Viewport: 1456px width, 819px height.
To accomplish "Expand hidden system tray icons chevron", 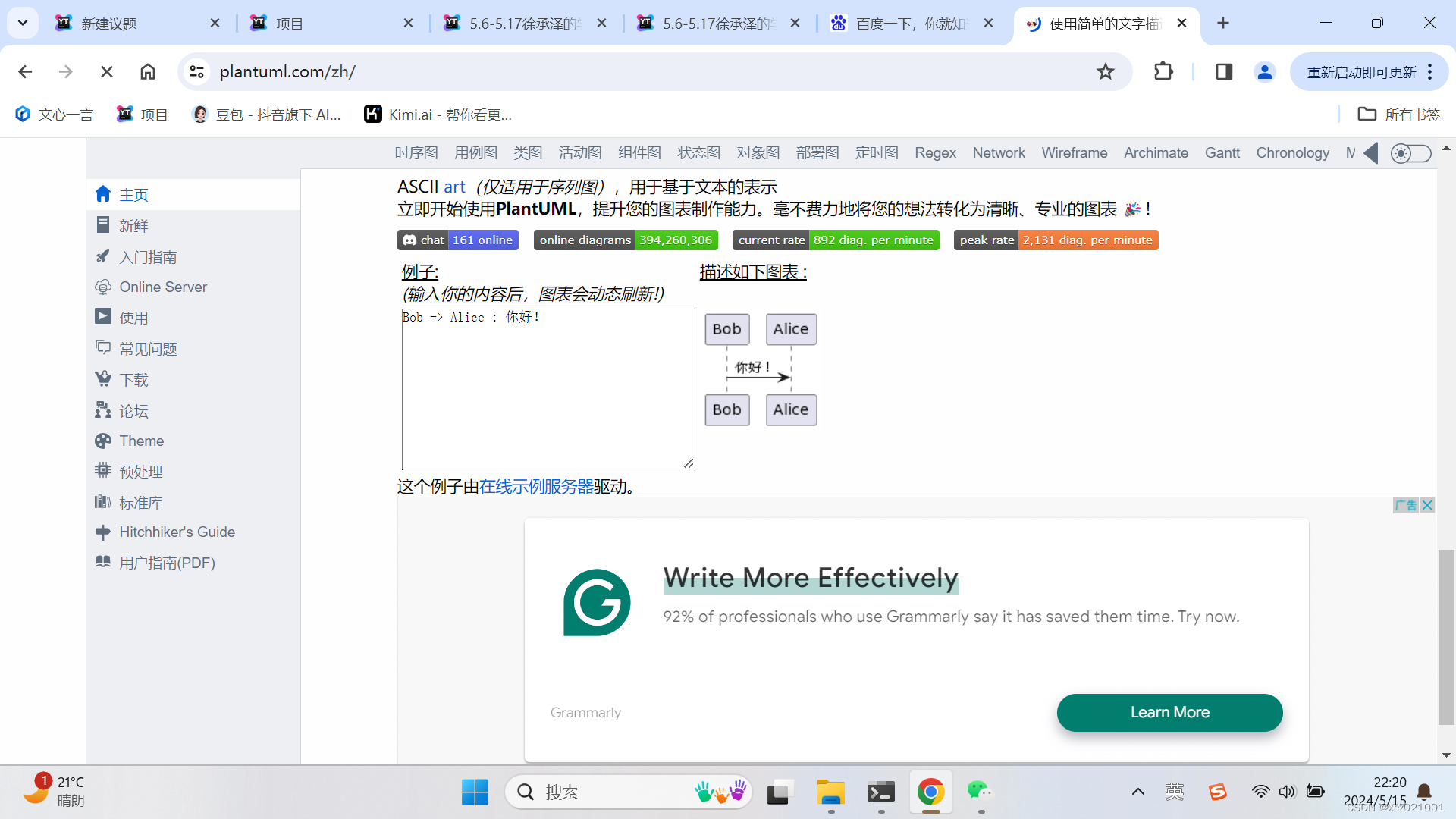I will (x=1137, y=792).
